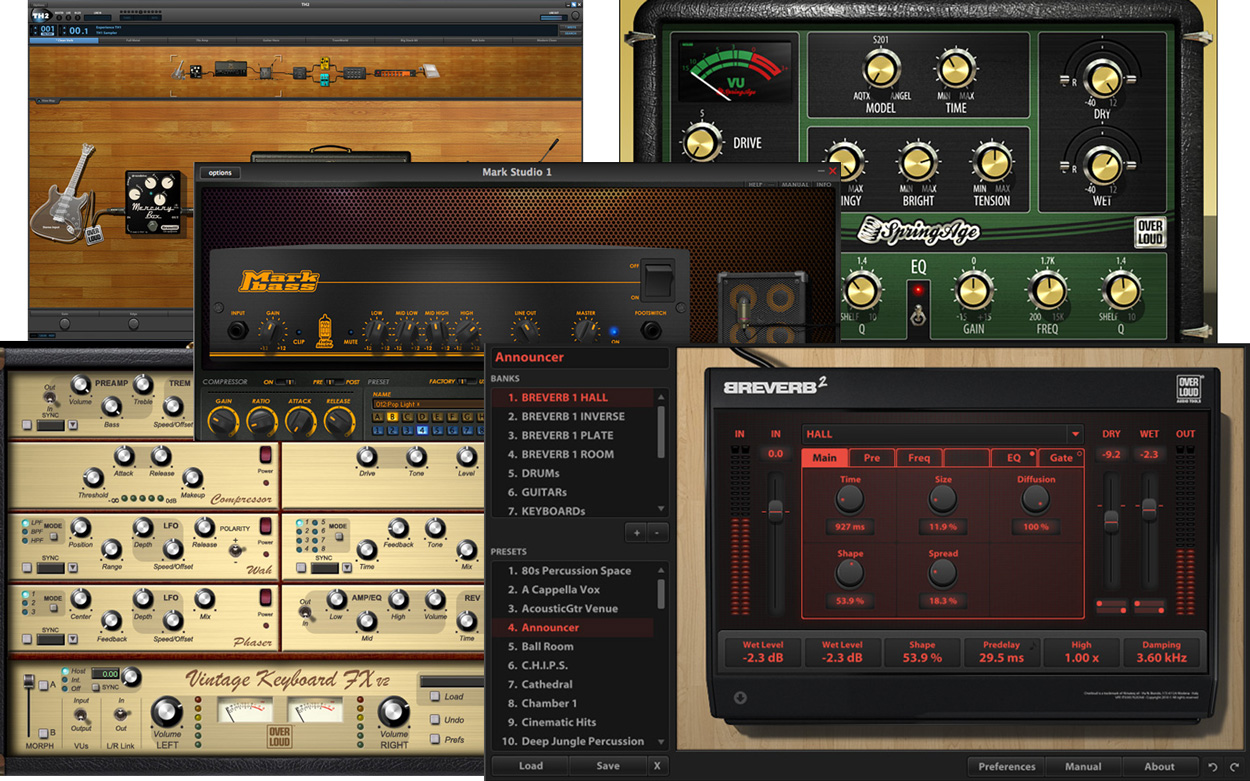The height and width of the screenshot is (781, 1250).
Task: Open the EQ tab in Breverb
Action: pyautogui.click(x=1014, y=458)
